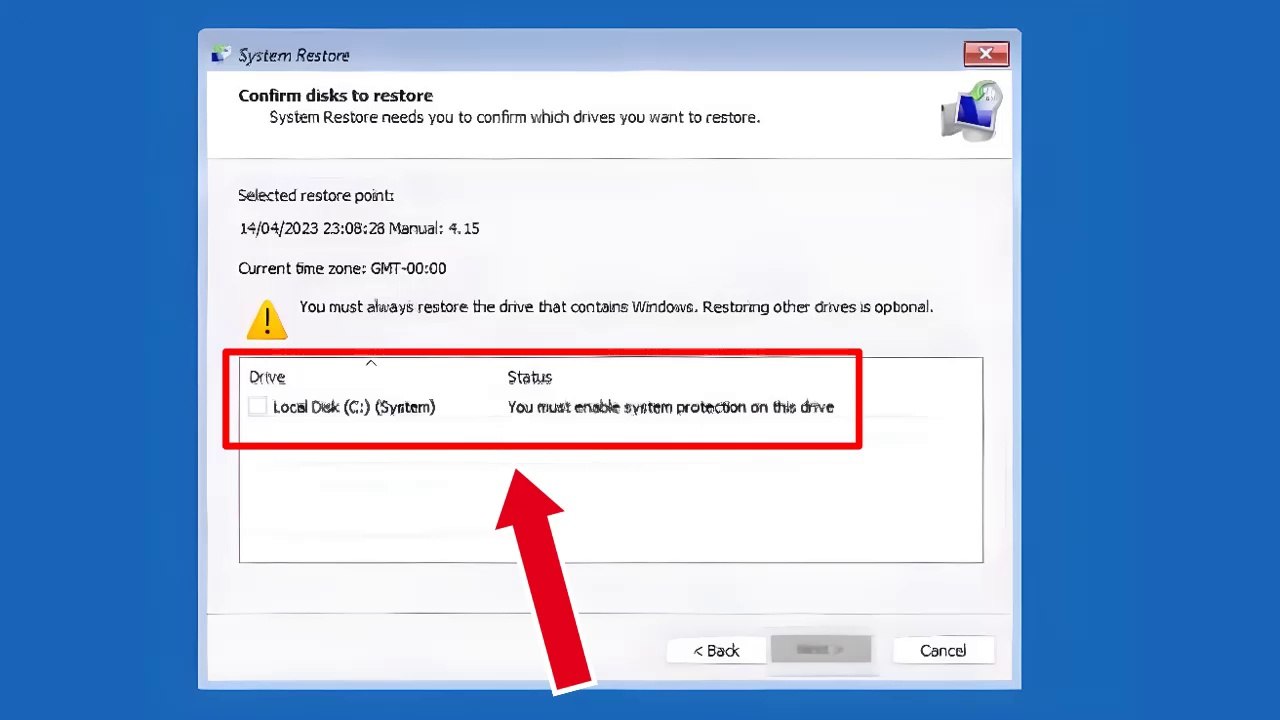Click the yellow warning triangle icon
This screenshot has height=720, width=1280.
(267, 319)
